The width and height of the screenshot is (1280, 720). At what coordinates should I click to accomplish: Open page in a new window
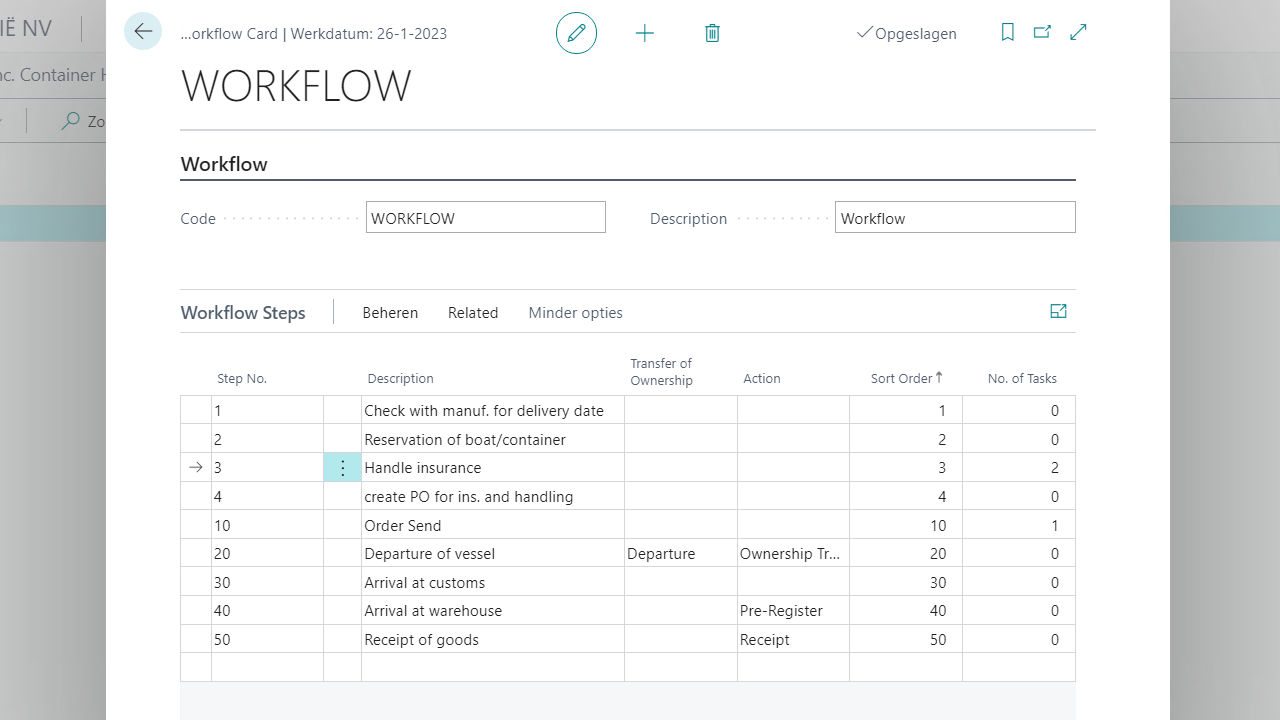(1042, 32)
